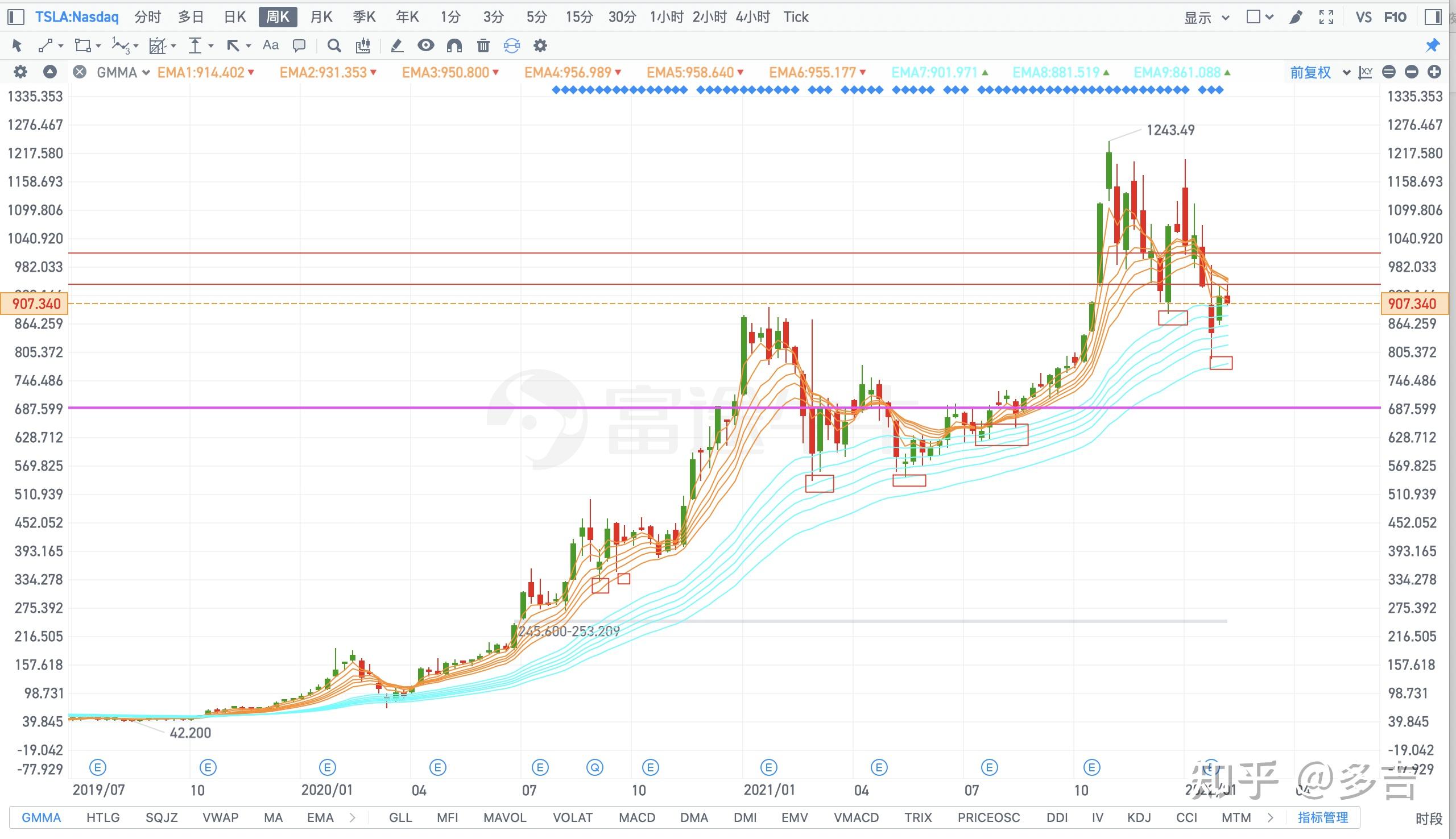Viewport: 1456px width, 839px height.
Task: Switch to 日K daily candlestick
Action: point(234,17)
